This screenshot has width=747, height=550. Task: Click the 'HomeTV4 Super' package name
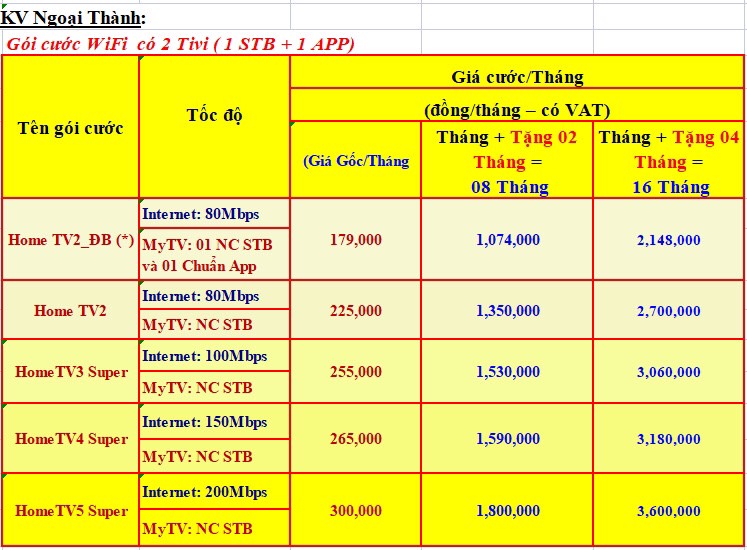click(x=71, y=438)
